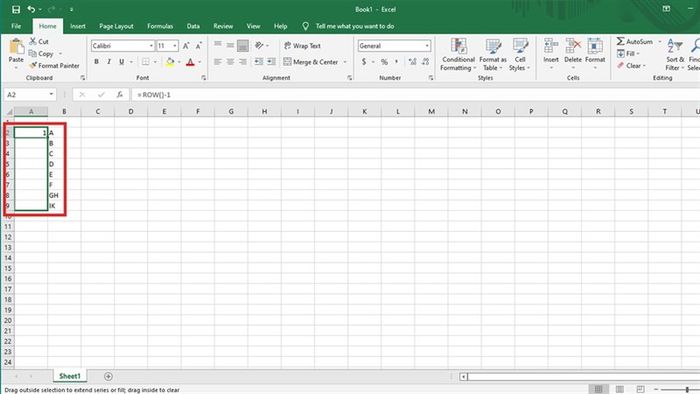Set top vertical alignment

tap(217, 45)
